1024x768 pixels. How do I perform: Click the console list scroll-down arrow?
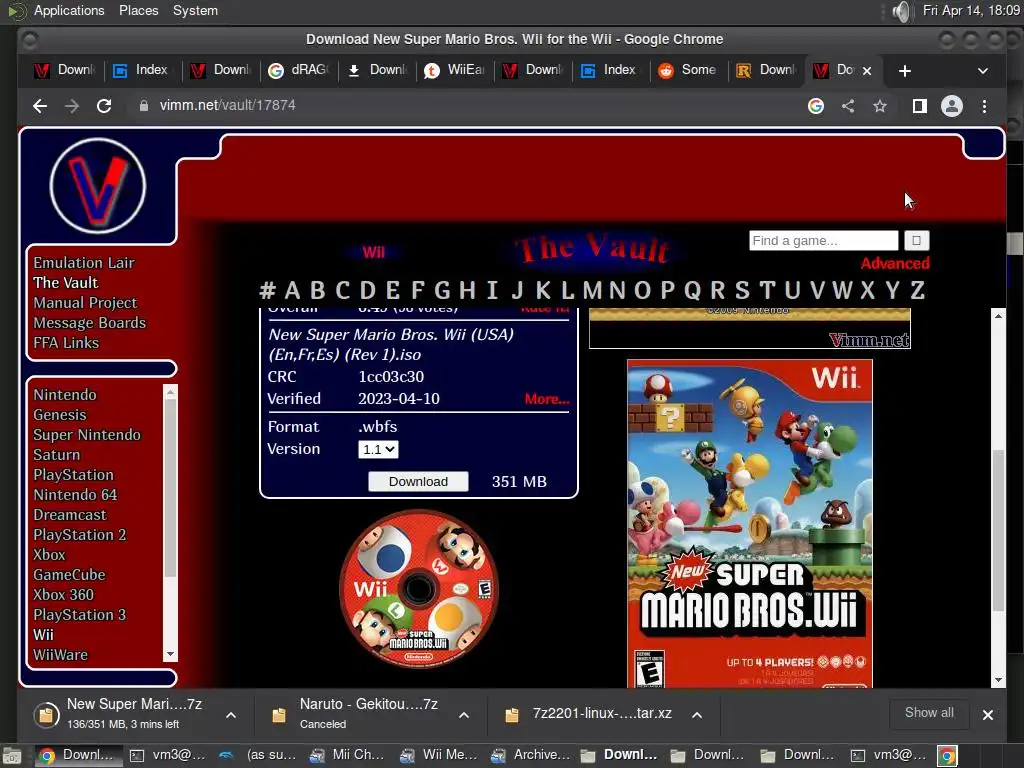[170, 654]
